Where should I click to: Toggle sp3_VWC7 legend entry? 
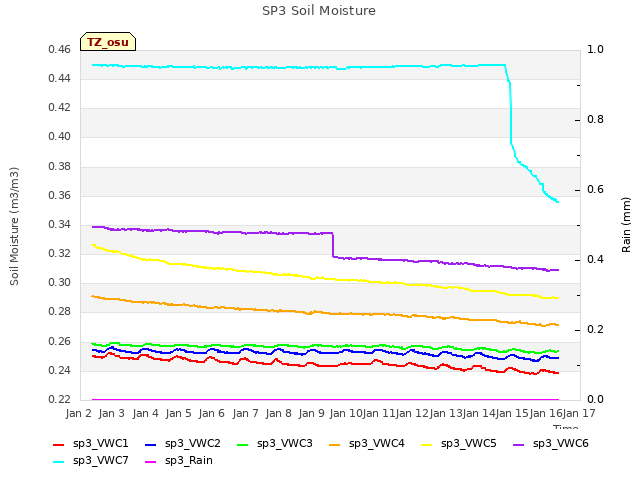pyautogui.click(x=91, y=461)
